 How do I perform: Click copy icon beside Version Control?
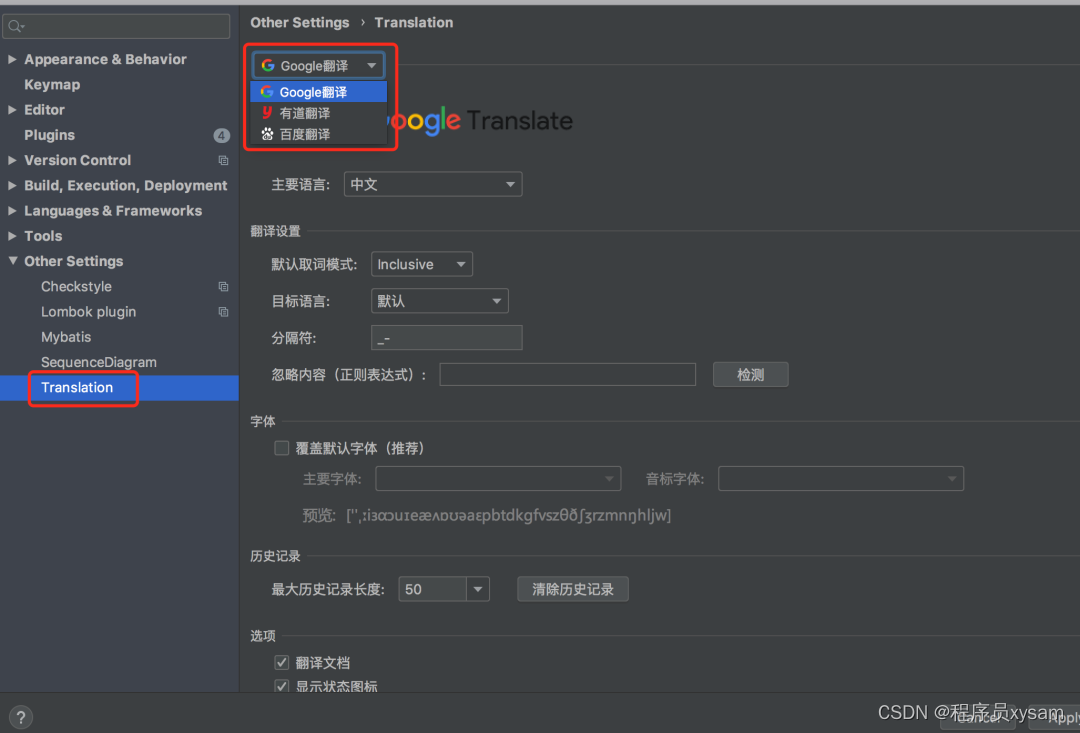tap(223, 161)
